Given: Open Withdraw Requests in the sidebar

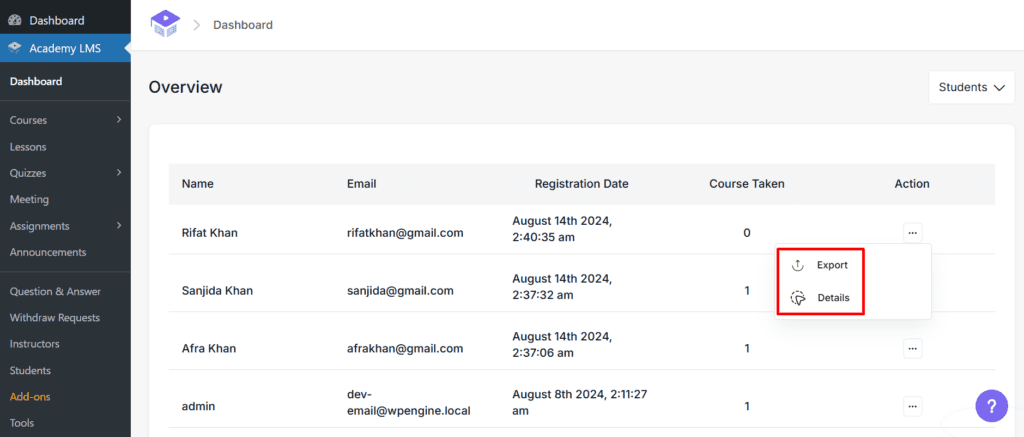Looking at the screenshot, I should [x=55, y=318].
